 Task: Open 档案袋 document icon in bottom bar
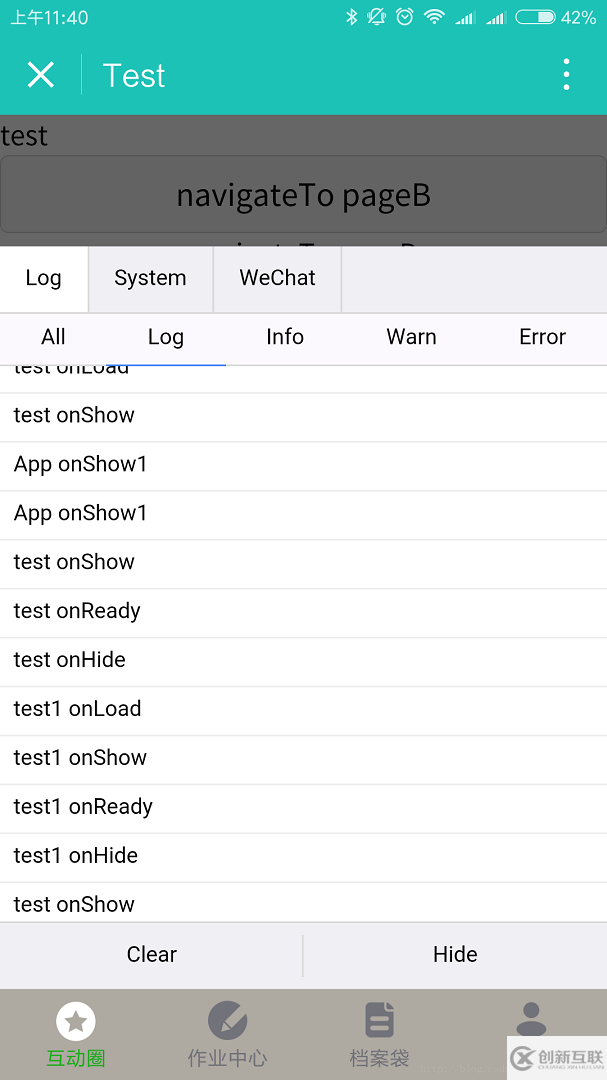(x=379, y=1021)
